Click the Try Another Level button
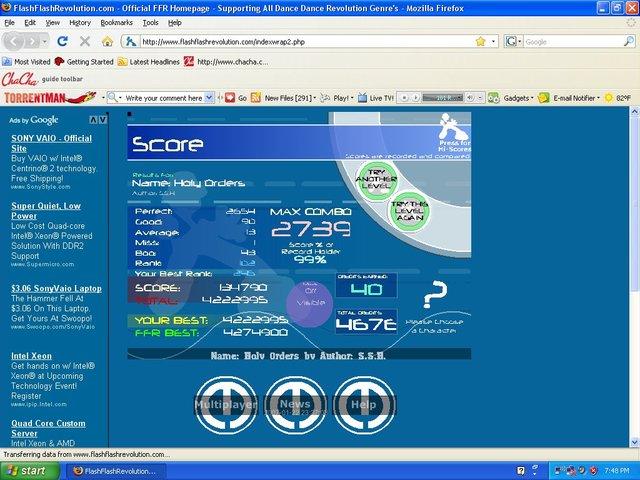This screenshot has height=480, width=640. (x=376, y=180)
